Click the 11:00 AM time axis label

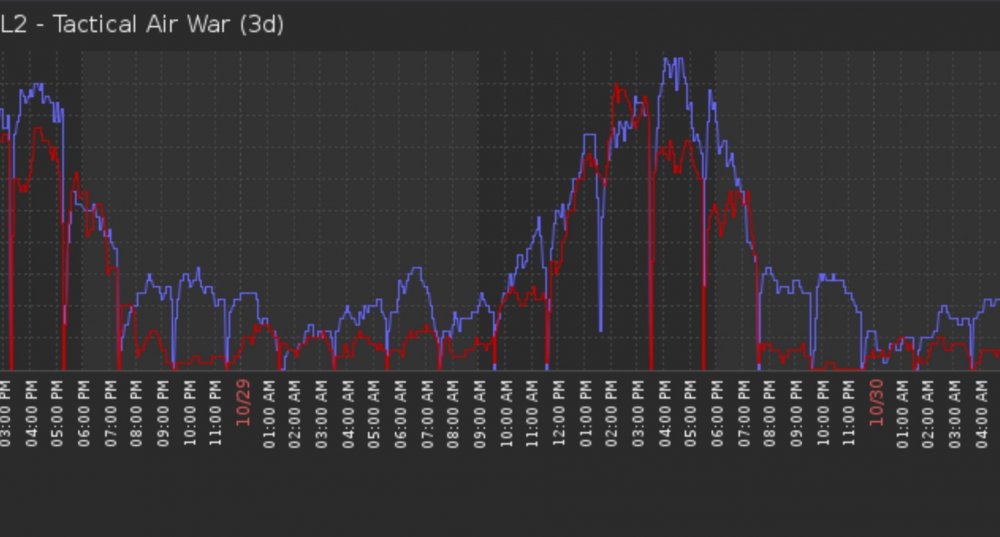(x=532, y=414)
